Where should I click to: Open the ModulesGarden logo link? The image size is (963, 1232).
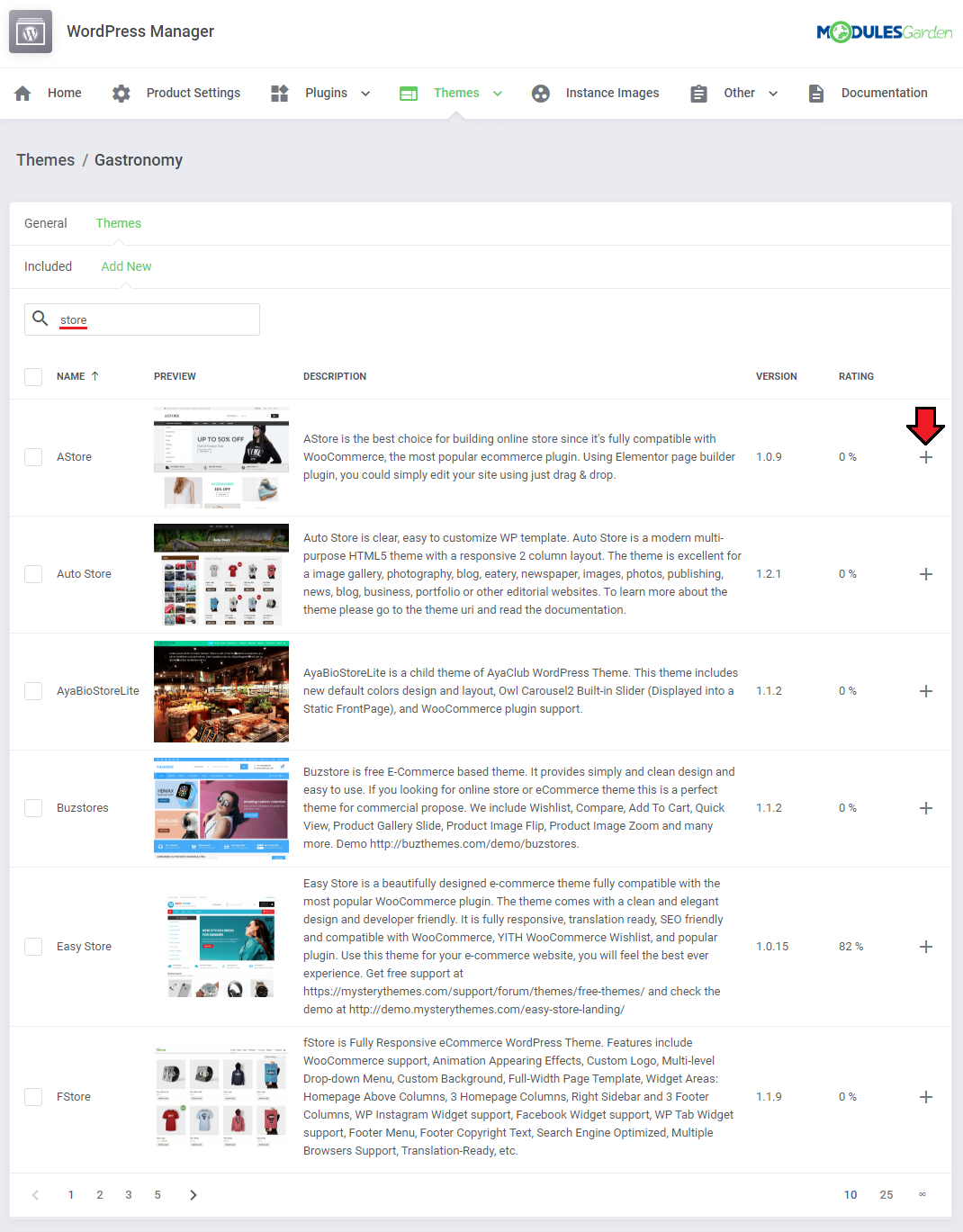click(885, 32)
